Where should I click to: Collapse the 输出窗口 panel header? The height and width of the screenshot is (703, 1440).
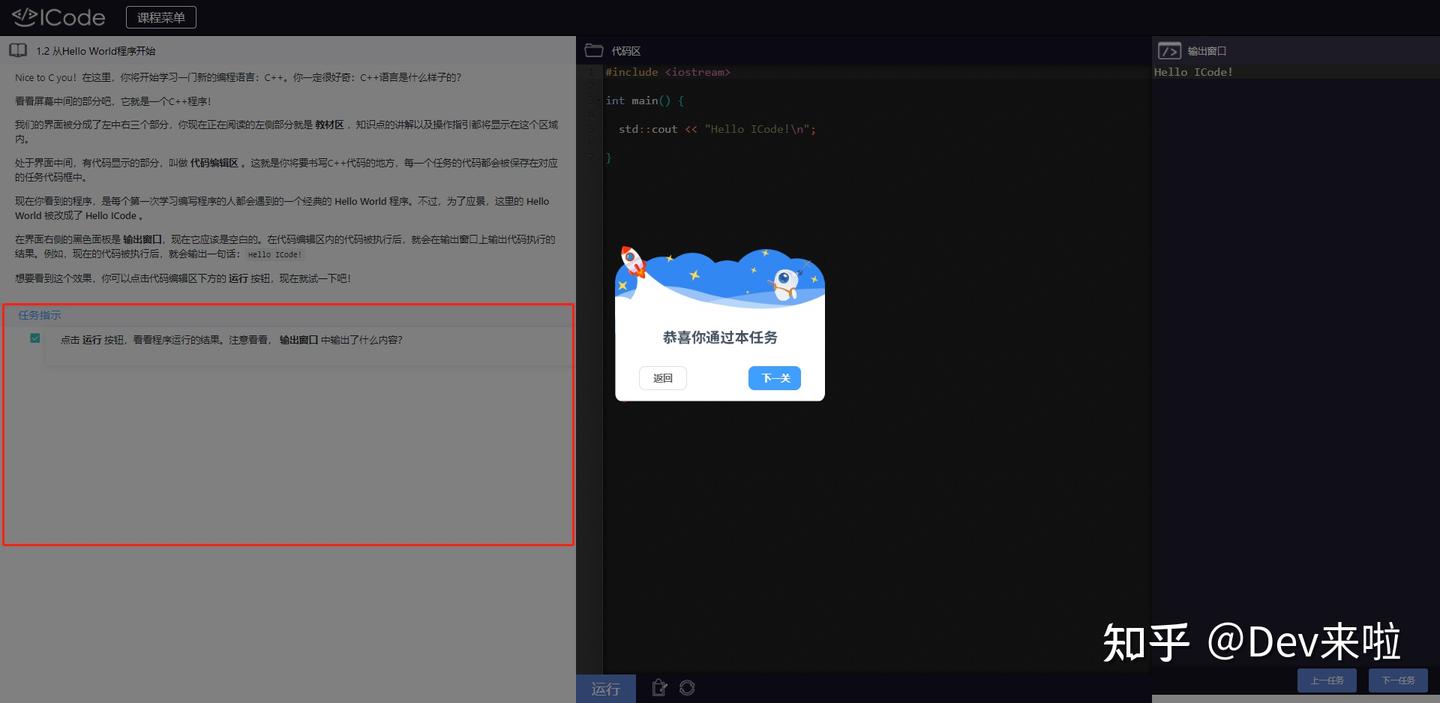pos(1203,50)
